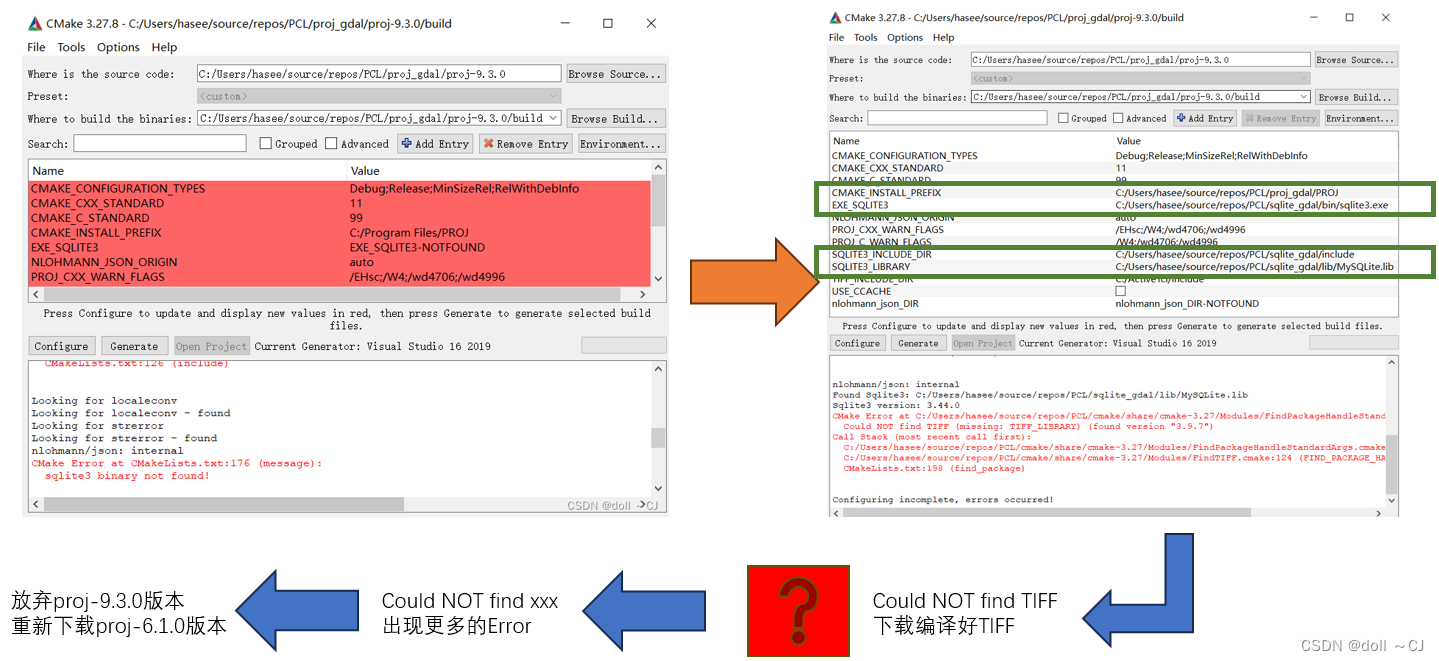Open Help menu in right CMake window
The height and width of the screenshot is (661, 1439).
[x=943, y=38]
